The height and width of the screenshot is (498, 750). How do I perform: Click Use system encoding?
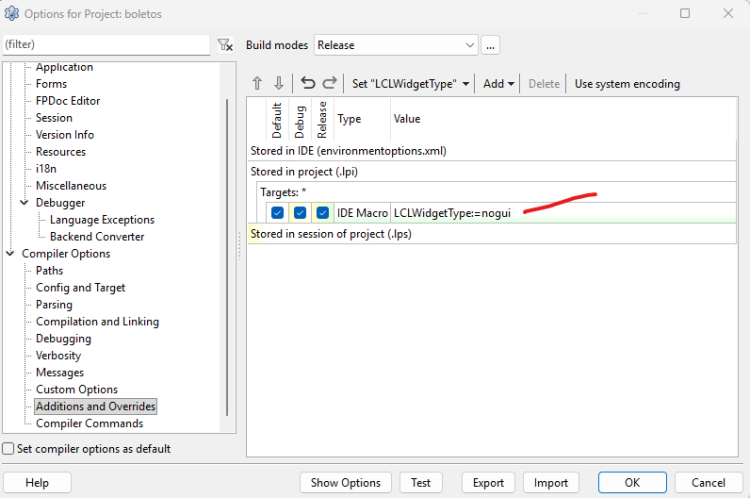coord(627,84)
